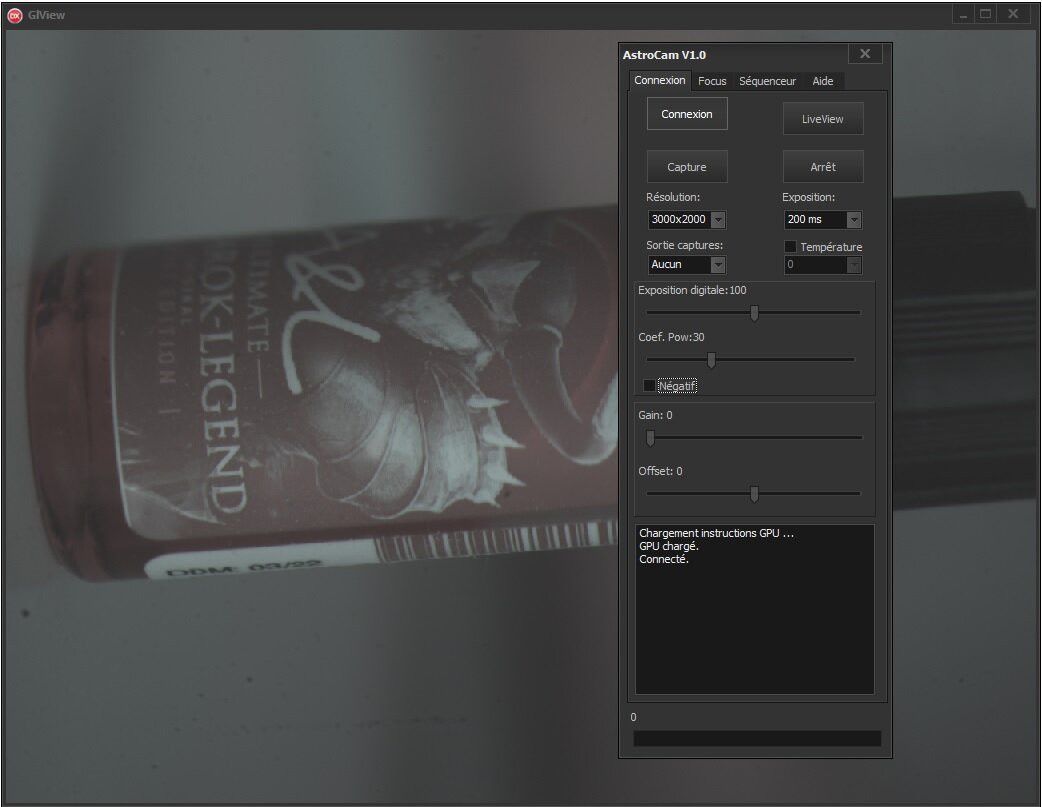Click the Arrêt stop button
This screenshot has height=807, width=1042.
point(823,167)
